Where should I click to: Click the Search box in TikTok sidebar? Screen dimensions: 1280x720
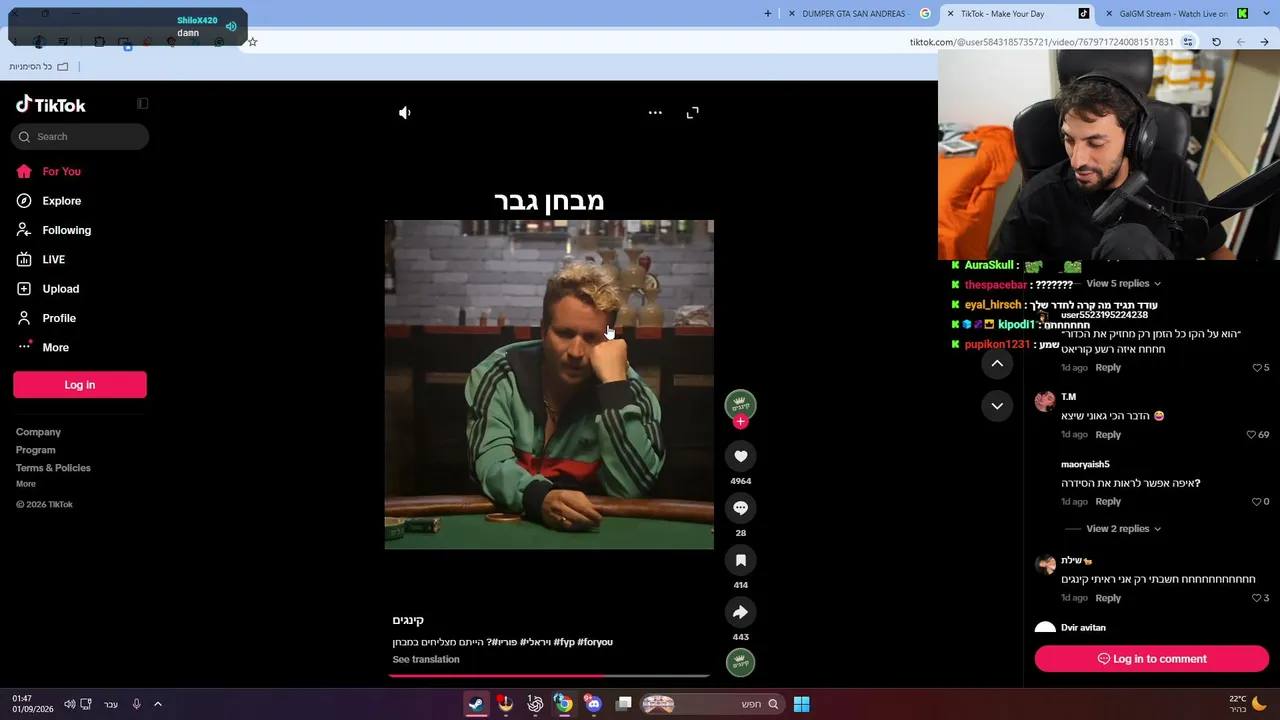click(80, 137)
